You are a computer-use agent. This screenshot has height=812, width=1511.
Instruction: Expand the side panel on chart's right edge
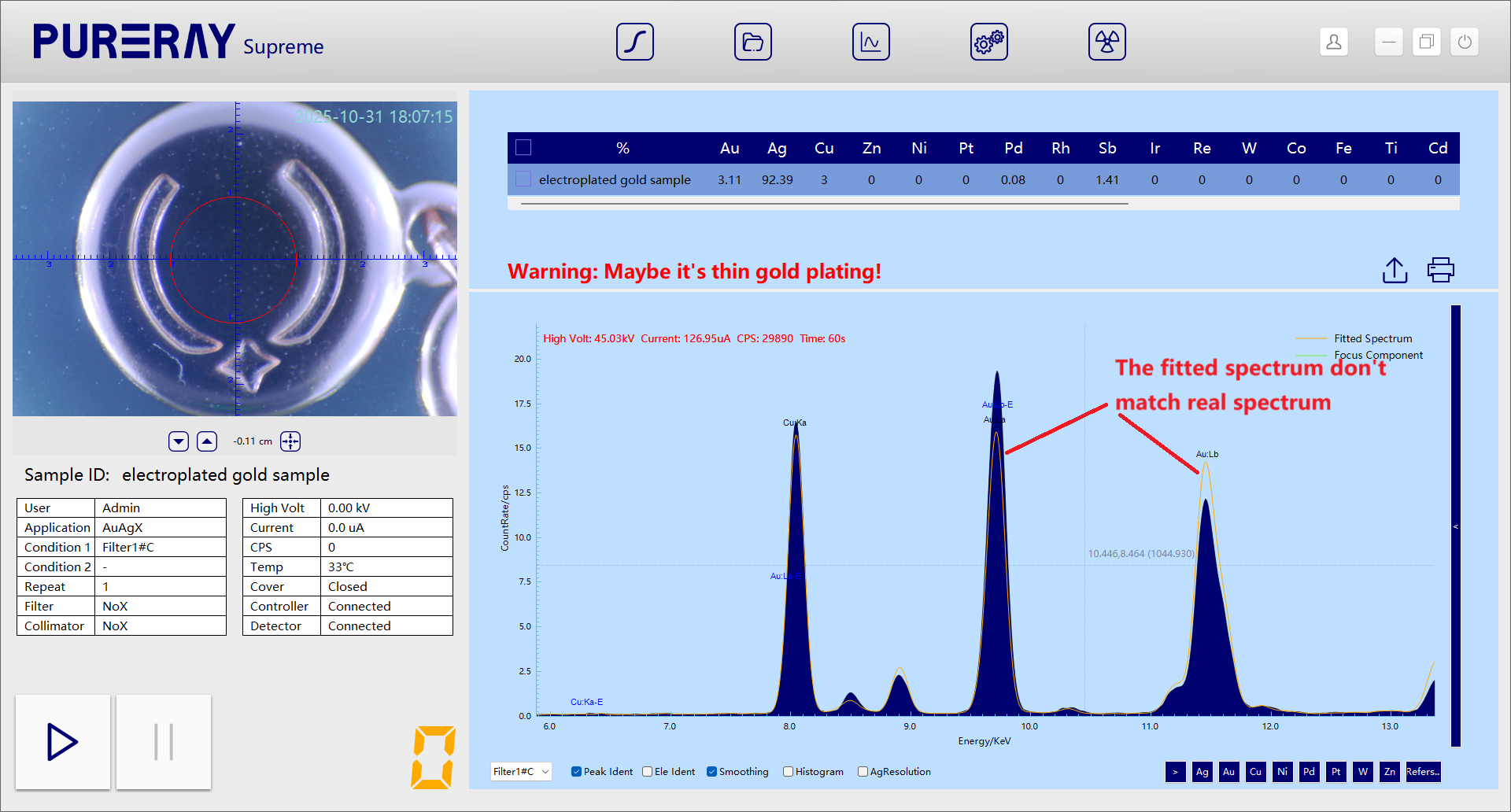(x=1455, y=526)
